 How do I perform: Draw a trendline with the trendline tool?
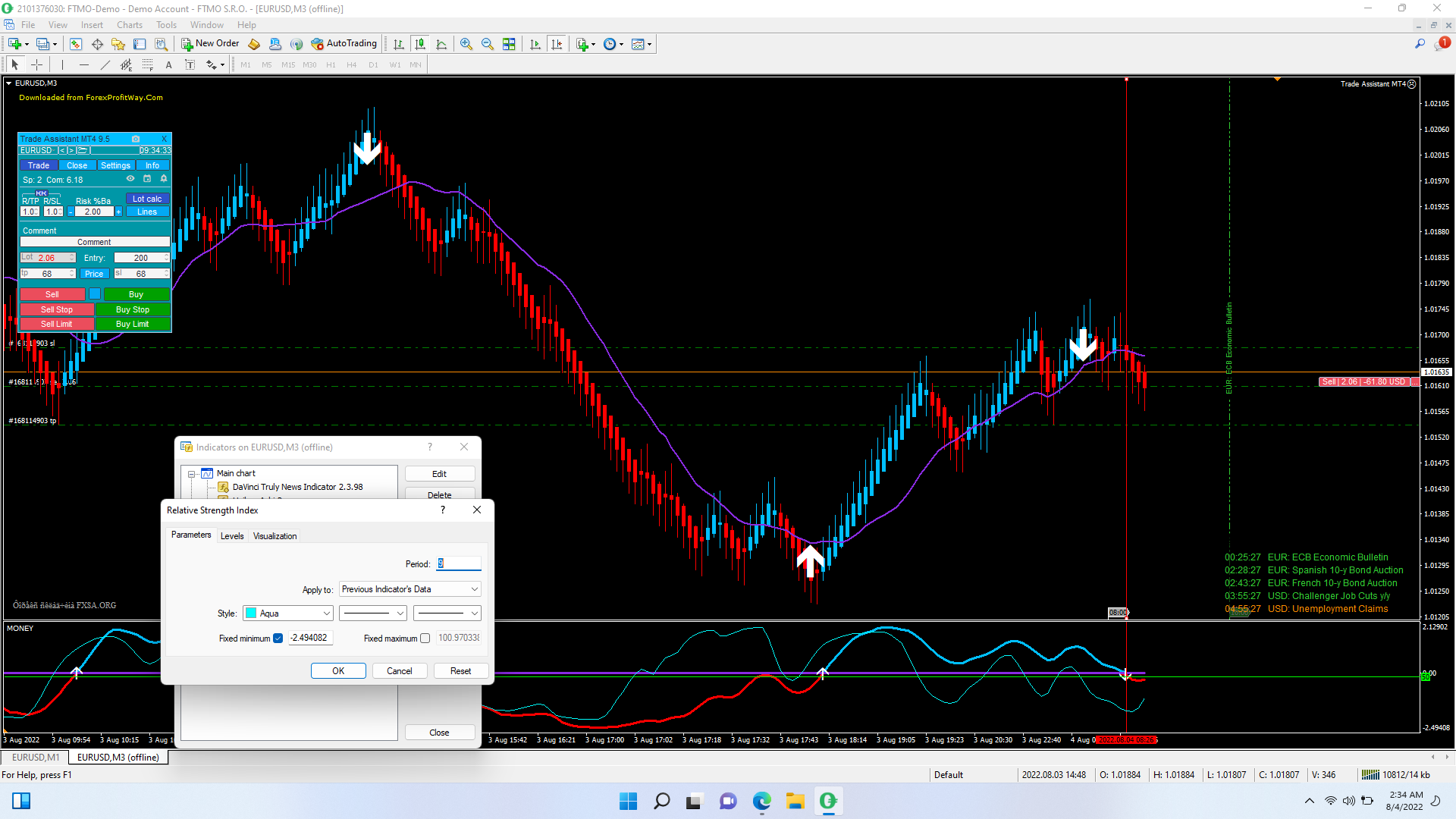pyautogui.click(x=105, y=65)
